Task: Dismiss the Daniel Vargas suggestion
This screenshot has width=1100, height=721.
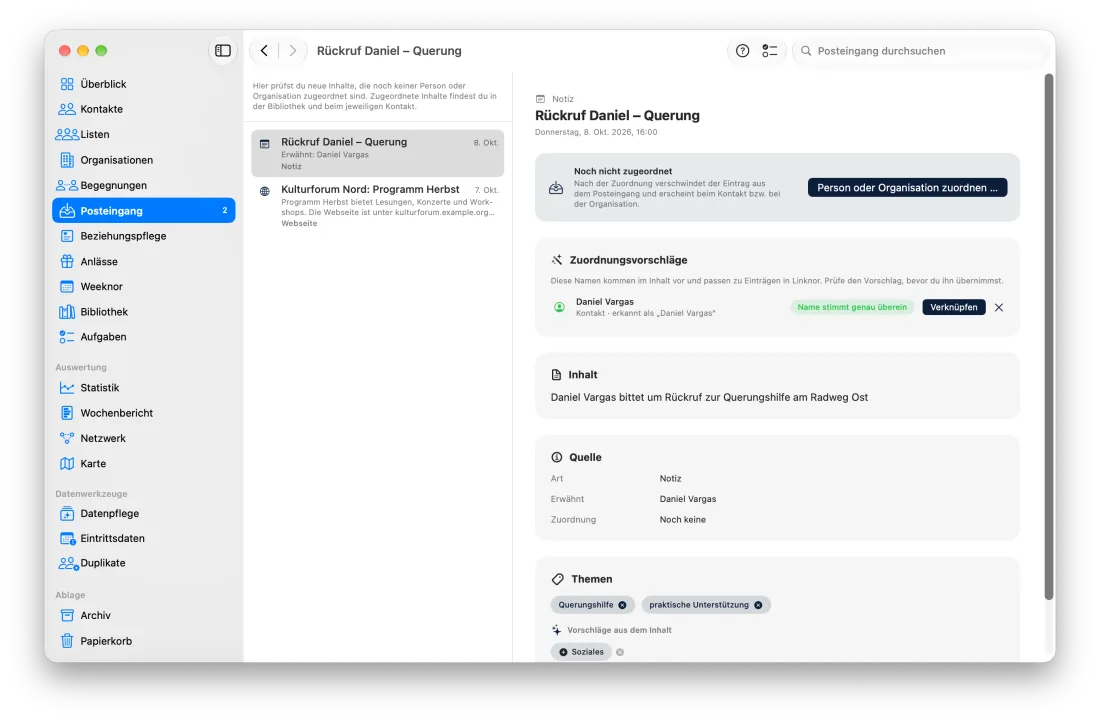Action: (999, 307)
